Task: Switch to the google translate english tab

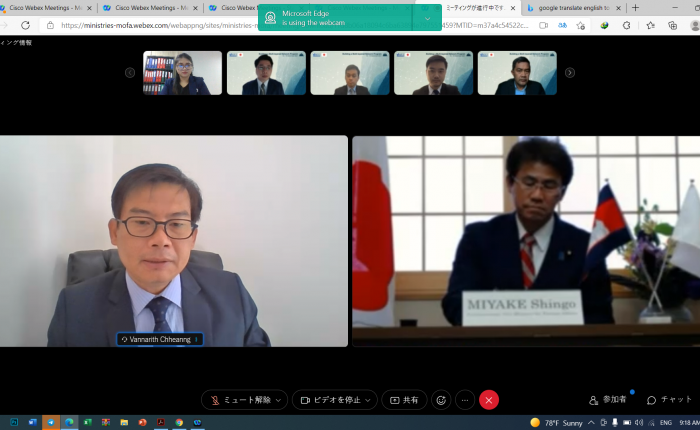Action: (573, 8)
